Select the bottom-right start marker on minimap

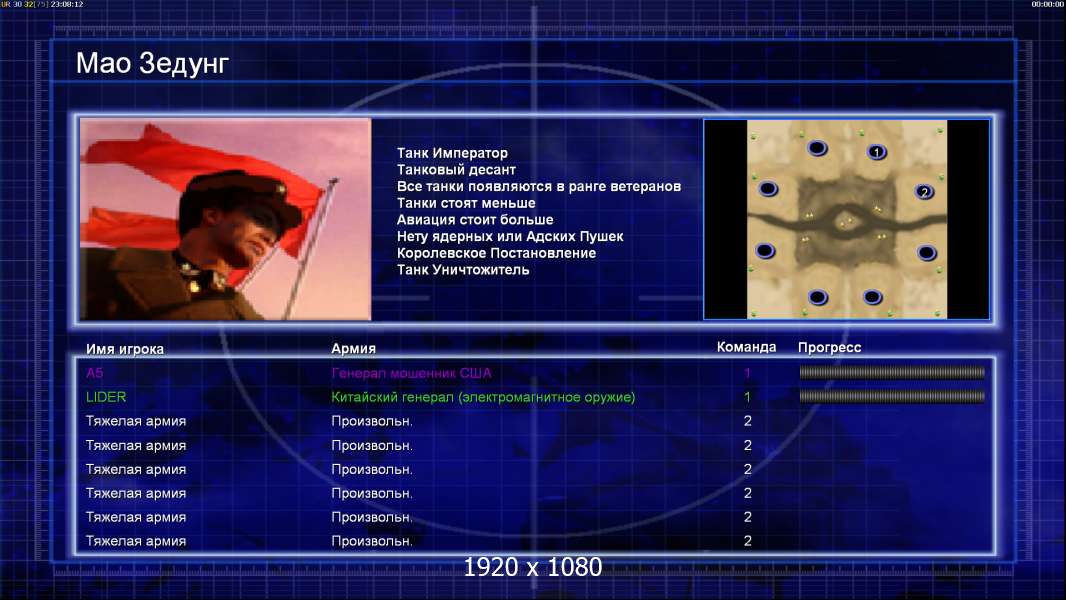pyautogui.click(x=872, y=297)
